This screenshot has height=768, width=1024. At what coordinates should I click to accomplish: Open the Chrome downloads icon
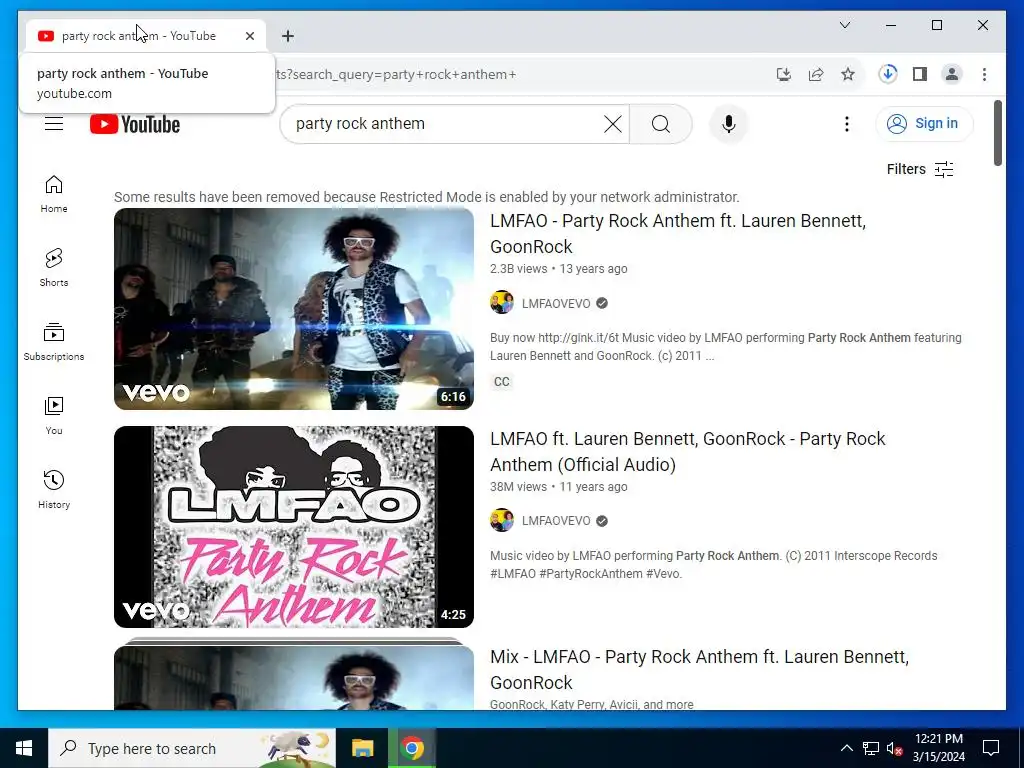[888, 74]
